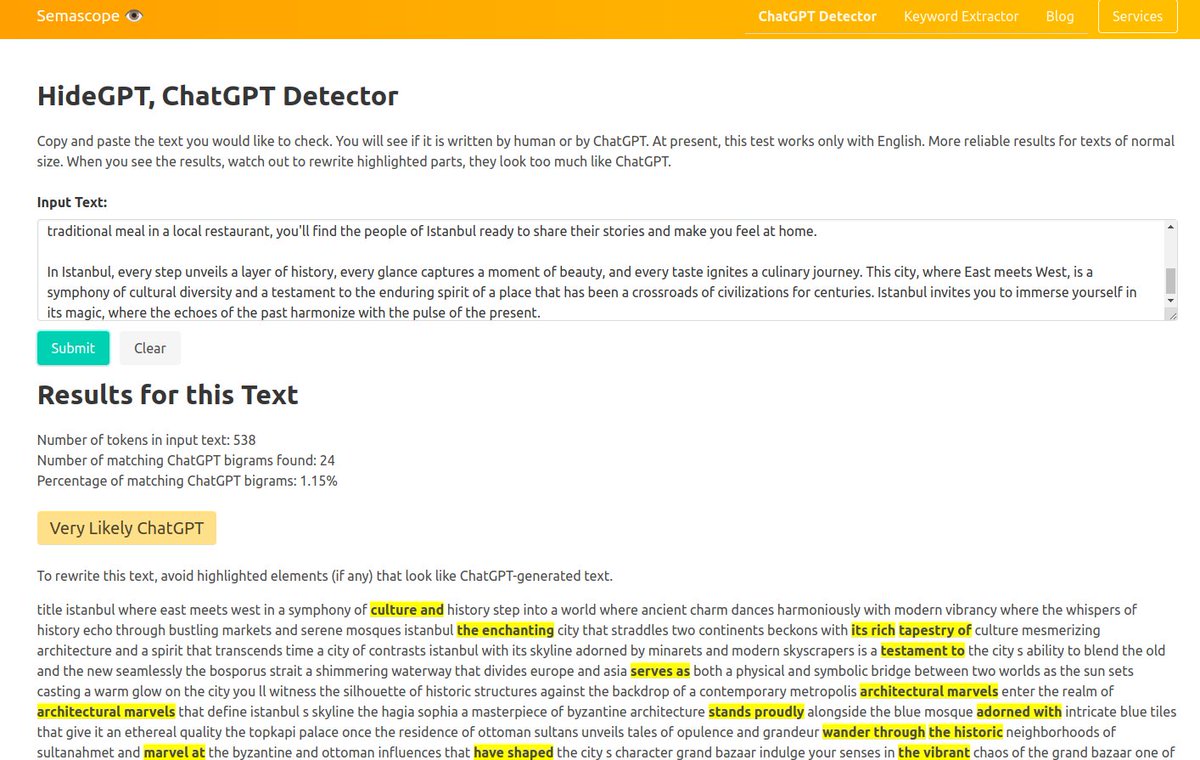
Task: Click the highlighted phrase 'the vibrant'
Action: click(933, 752)
